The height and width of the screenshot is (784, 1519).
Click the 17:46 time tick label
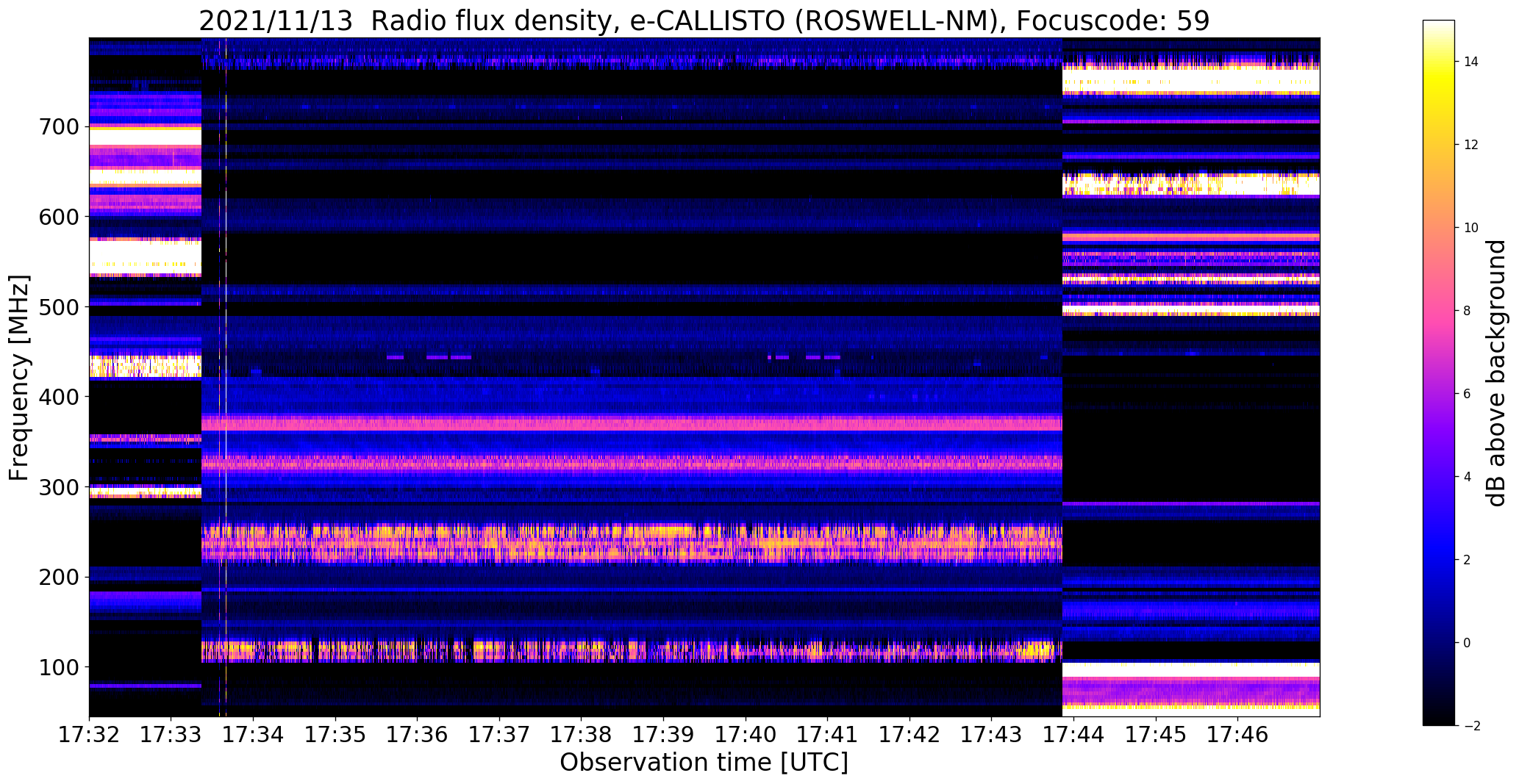[1238, 734]
